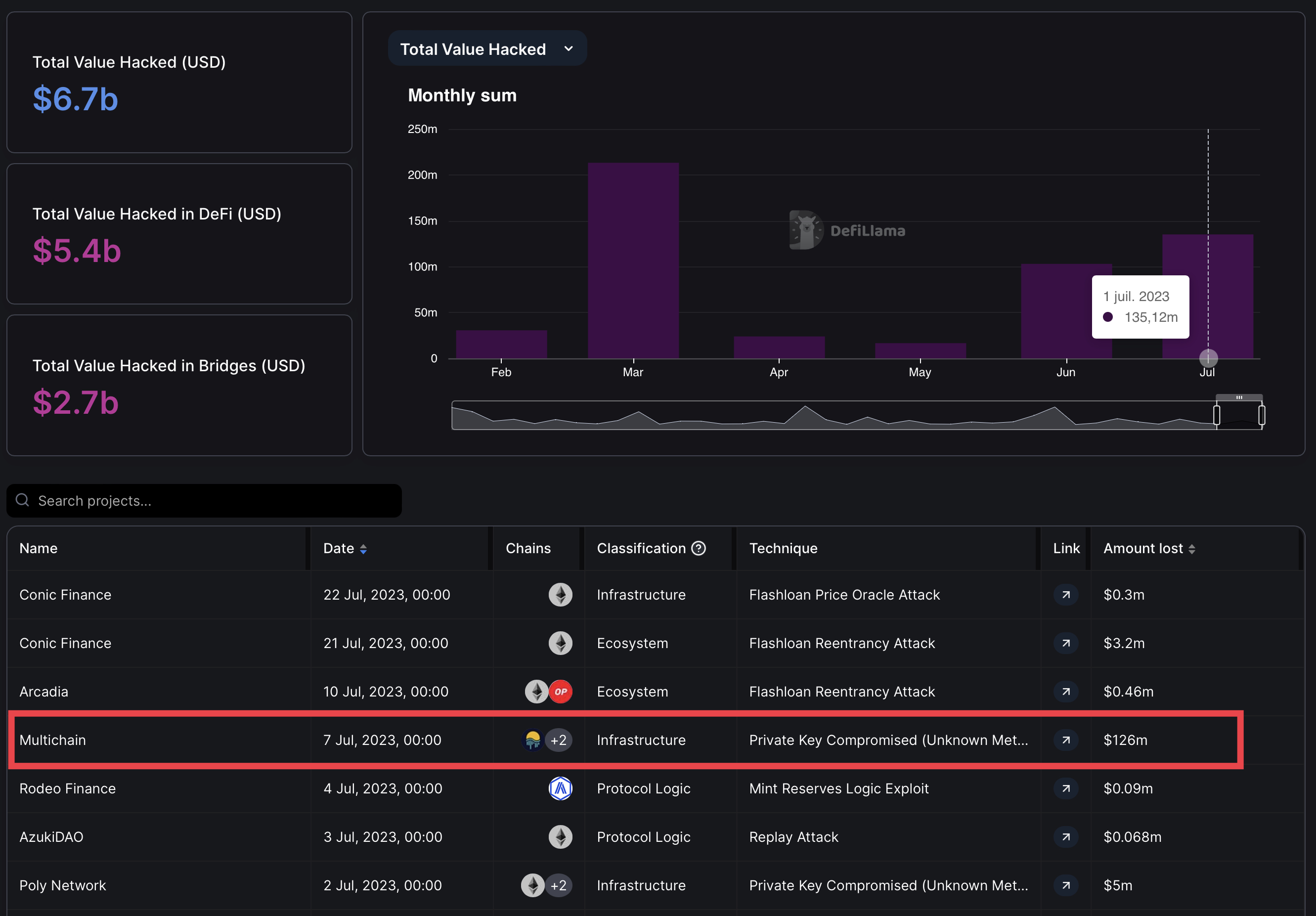The image size is (1316, 916).
Task: Click the Replay Attack technique cell
Action: pos(793,837)
